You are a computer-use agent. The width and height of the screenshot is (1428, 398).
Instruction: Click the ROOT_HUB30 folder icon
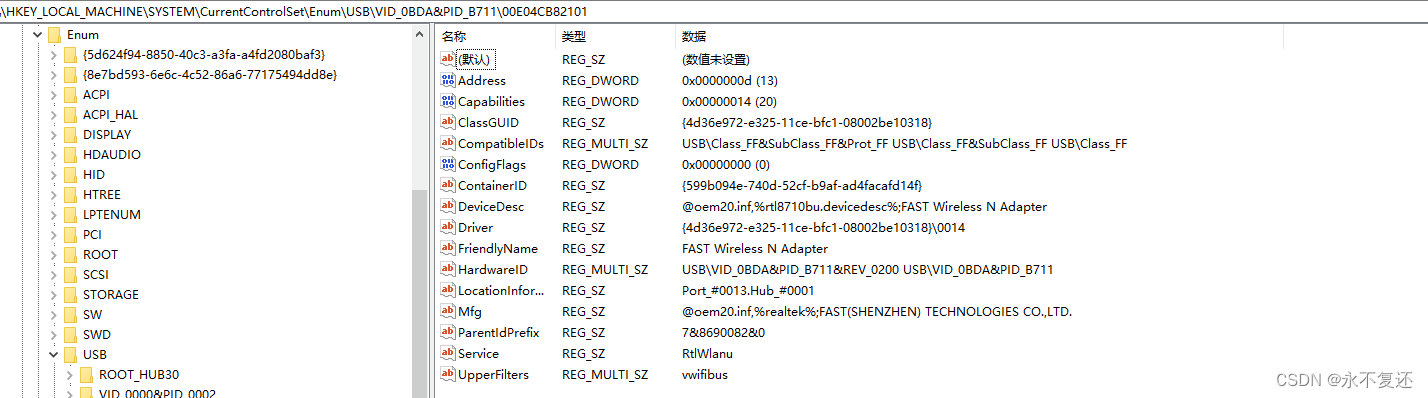(86, 374)
